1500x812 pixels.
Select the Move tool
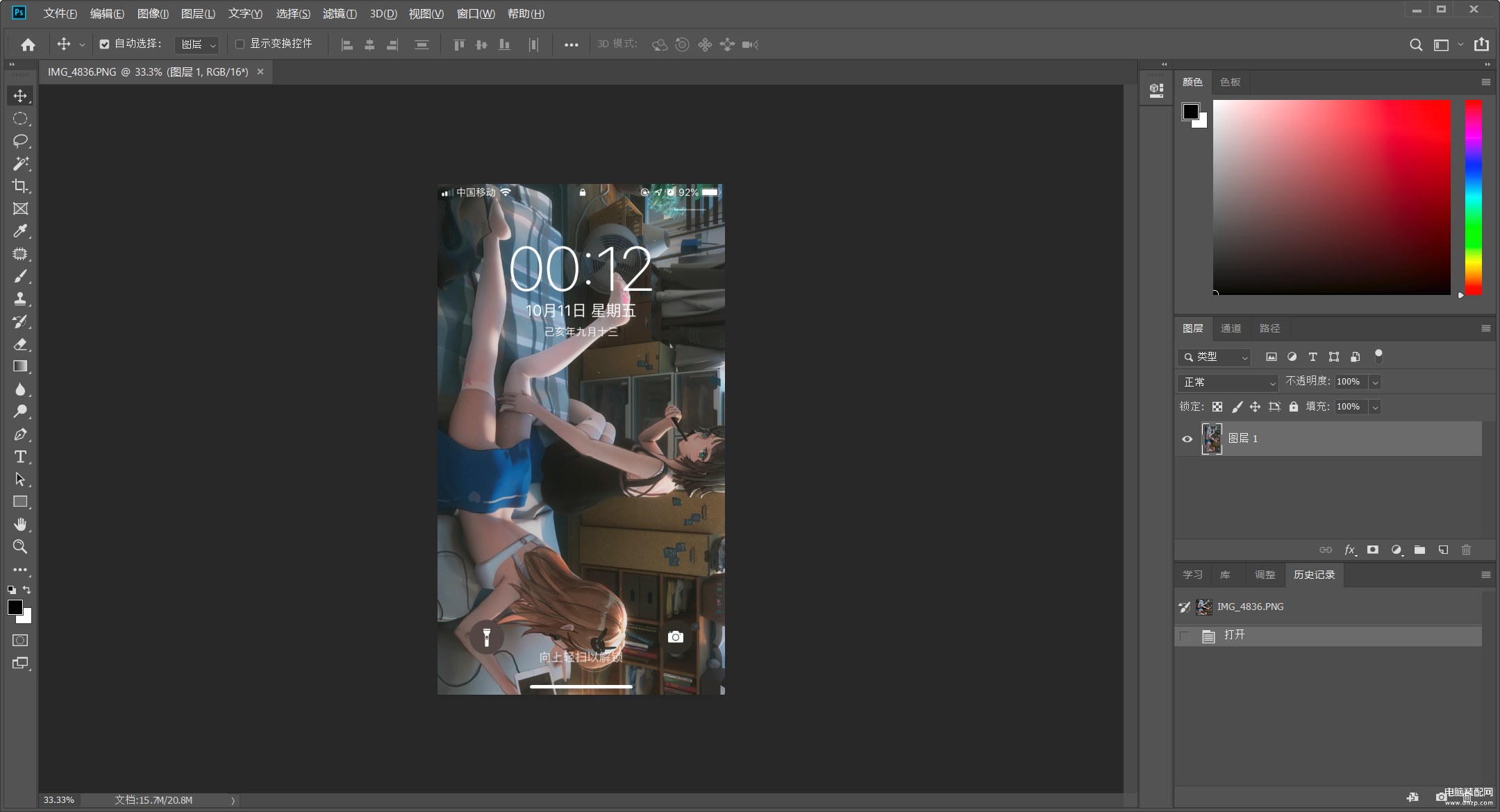pos(20,96)
